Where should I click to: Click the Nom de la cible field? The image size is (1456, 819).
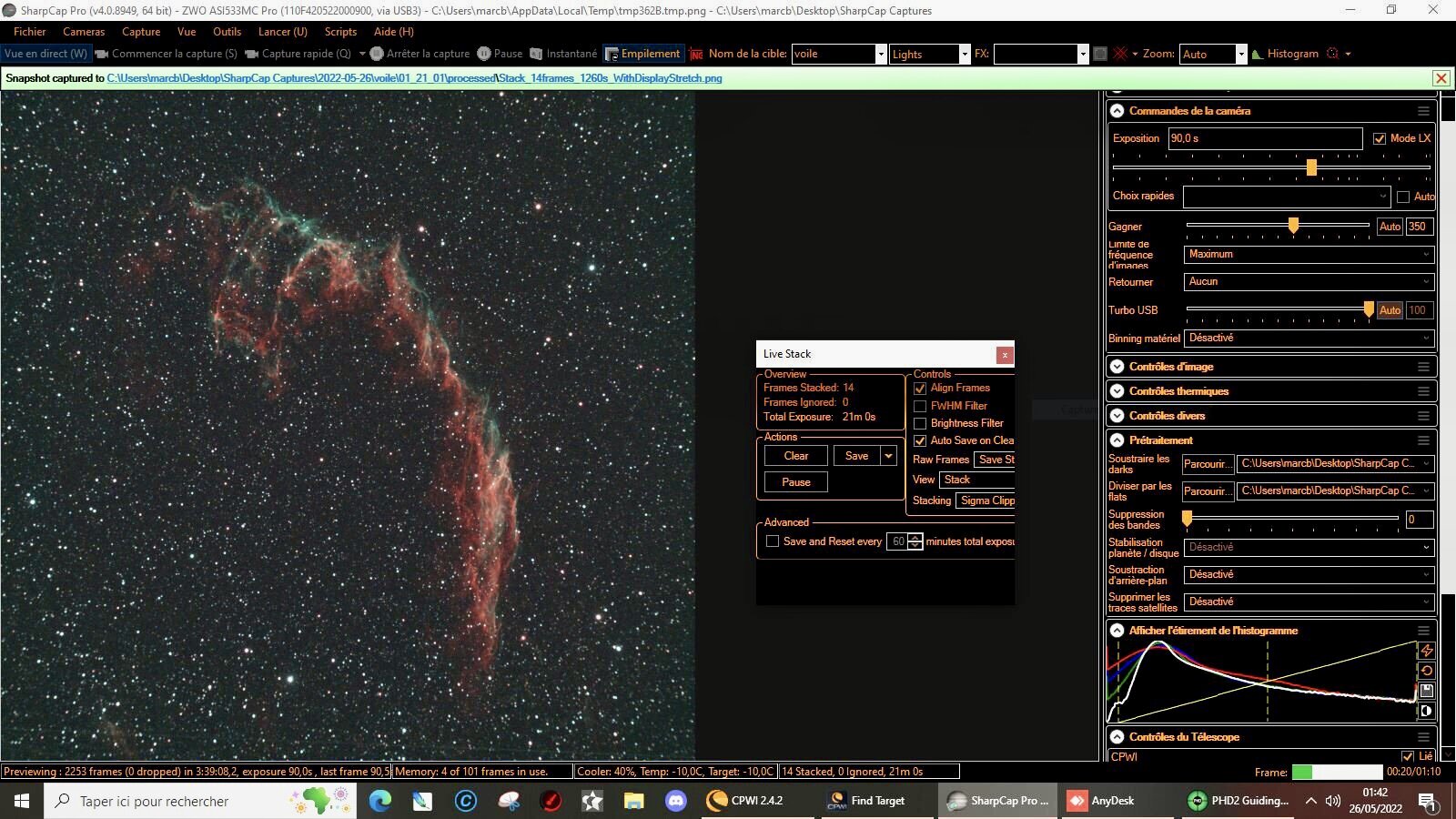pos(838,54)
